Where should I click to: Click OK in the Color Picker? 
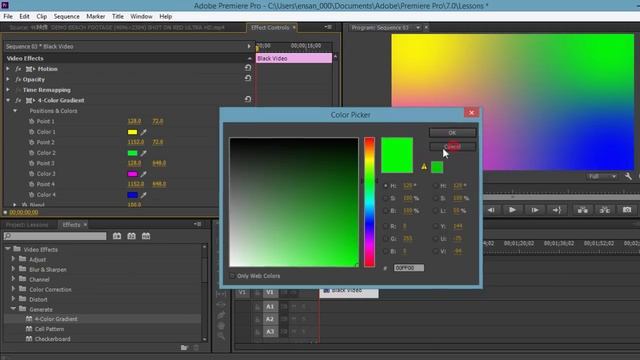[x=452, y=133]
